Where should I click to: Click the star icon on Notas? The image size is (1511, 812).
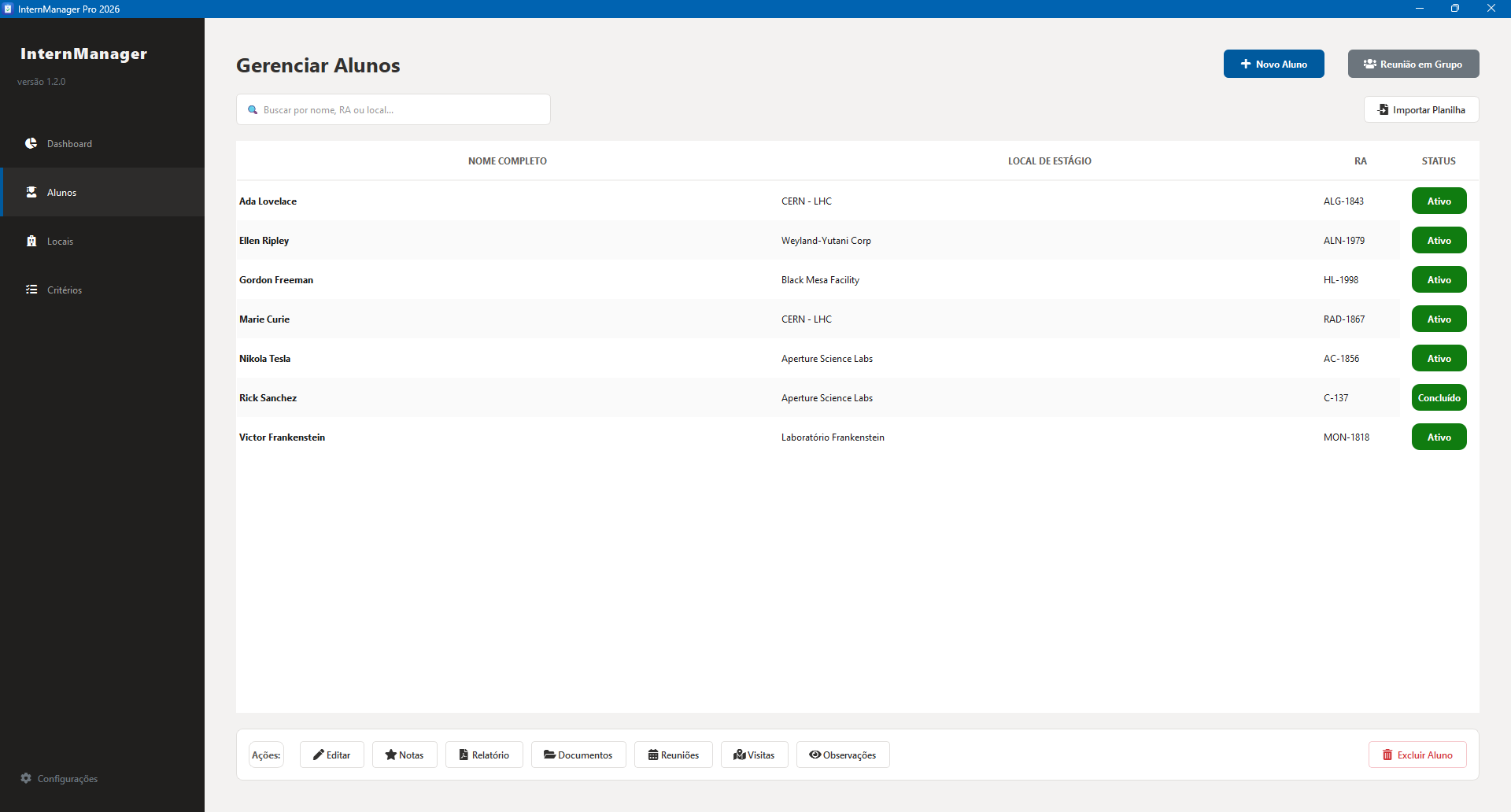click(x=390, y=755)
